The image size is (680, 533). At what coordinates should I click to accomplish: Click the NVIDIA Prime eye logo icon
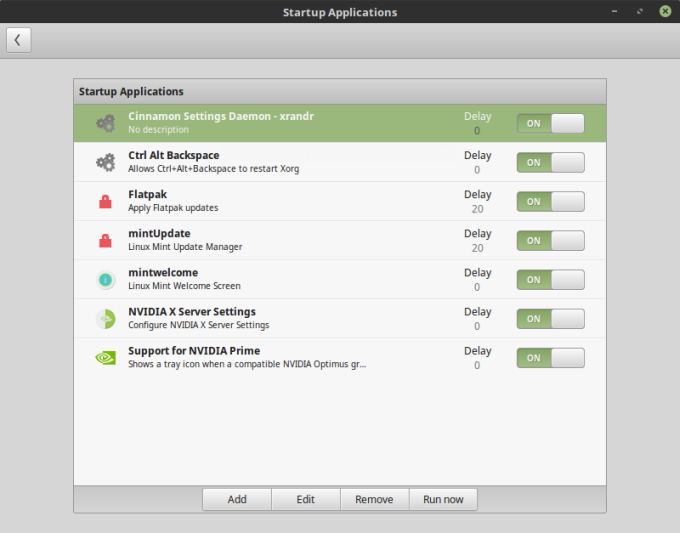pos(106,358)
